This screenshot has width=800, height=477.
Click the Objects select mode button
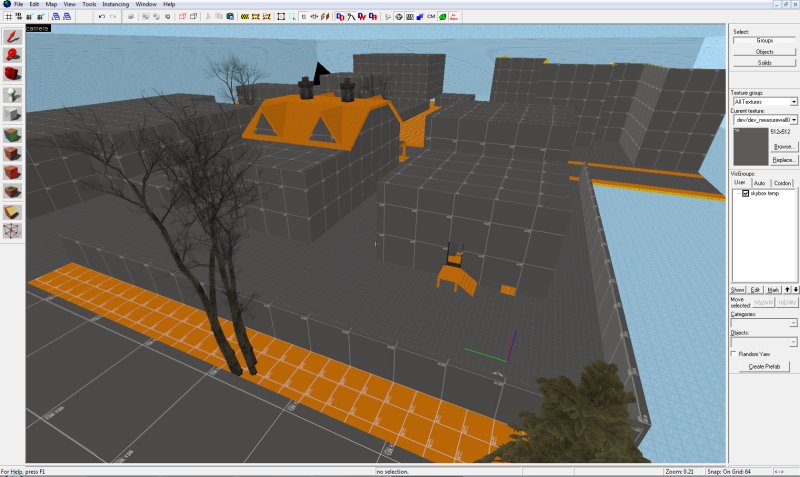764,52
